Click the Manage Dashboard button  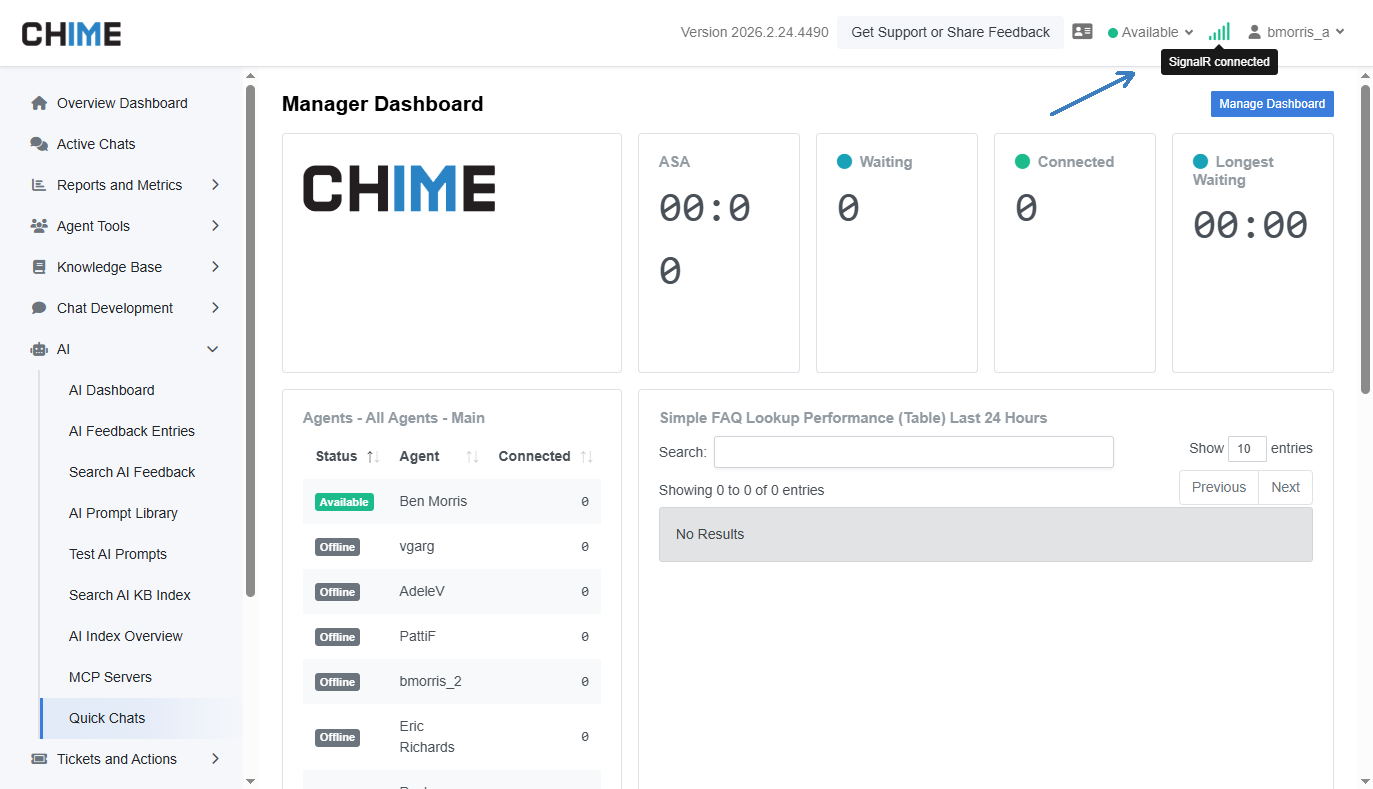(1271, 104)
